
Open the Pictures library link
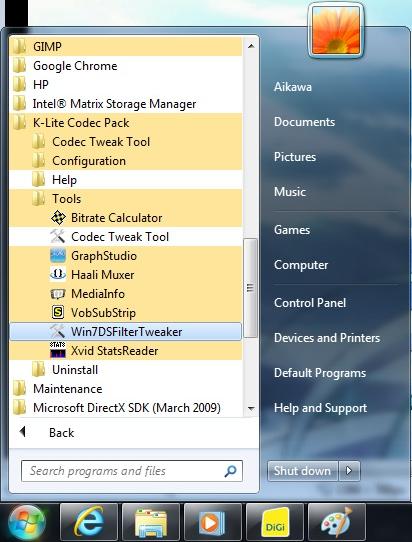pos(295,157)
